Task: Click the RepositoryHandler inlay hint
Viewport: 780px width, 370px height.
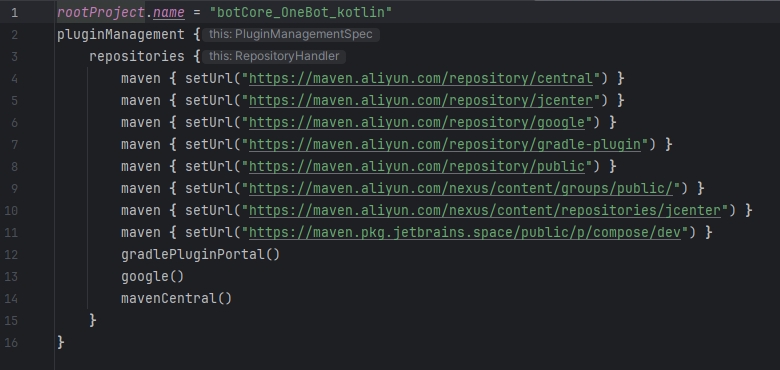Action: (x=274, y=56)
